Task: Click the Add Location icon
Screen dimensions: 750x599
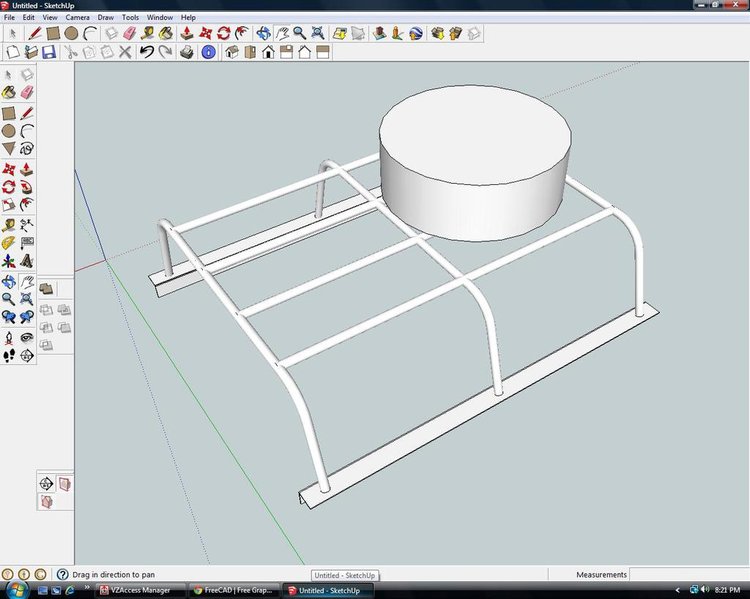Action: [x=340, y=33]
